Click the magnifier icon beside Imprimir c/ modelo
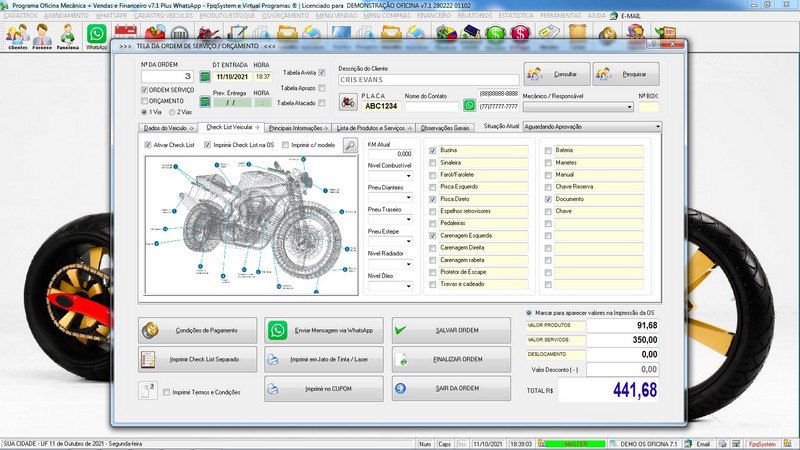 click(350, 145)
